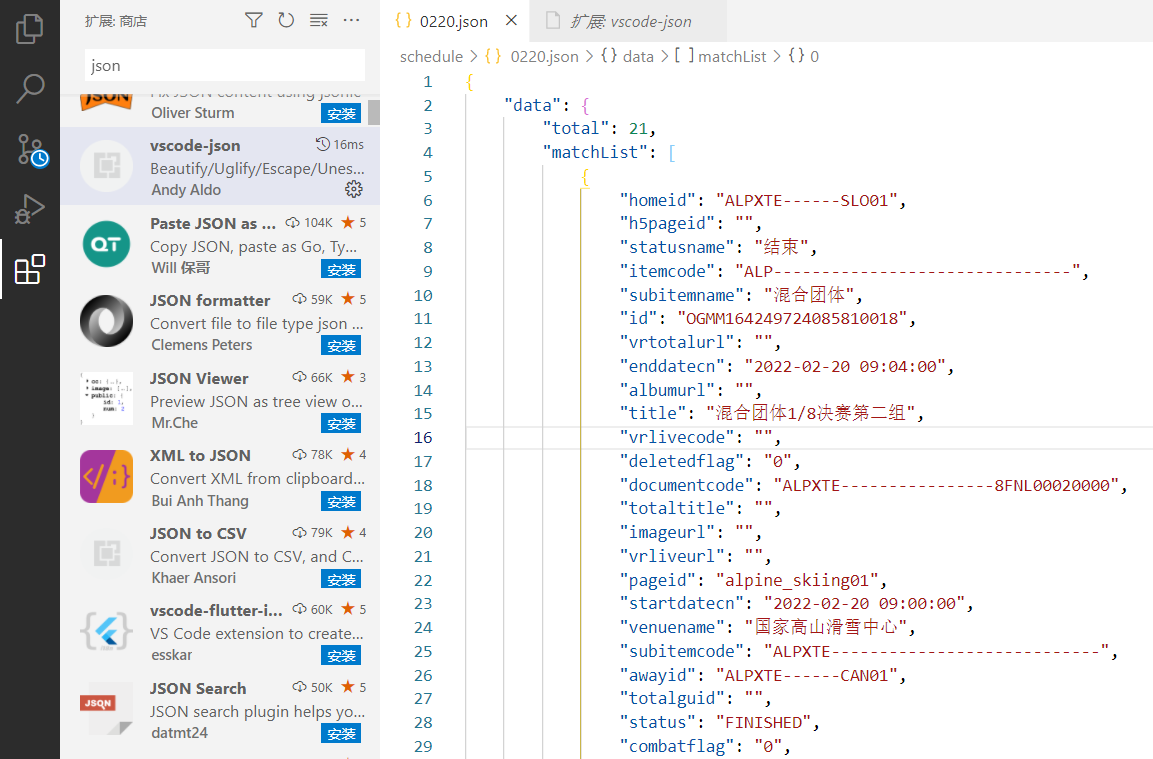Filter extensions with the funnel icon
The height and width of the screenshot is (759, 1153).
(254, 21)
